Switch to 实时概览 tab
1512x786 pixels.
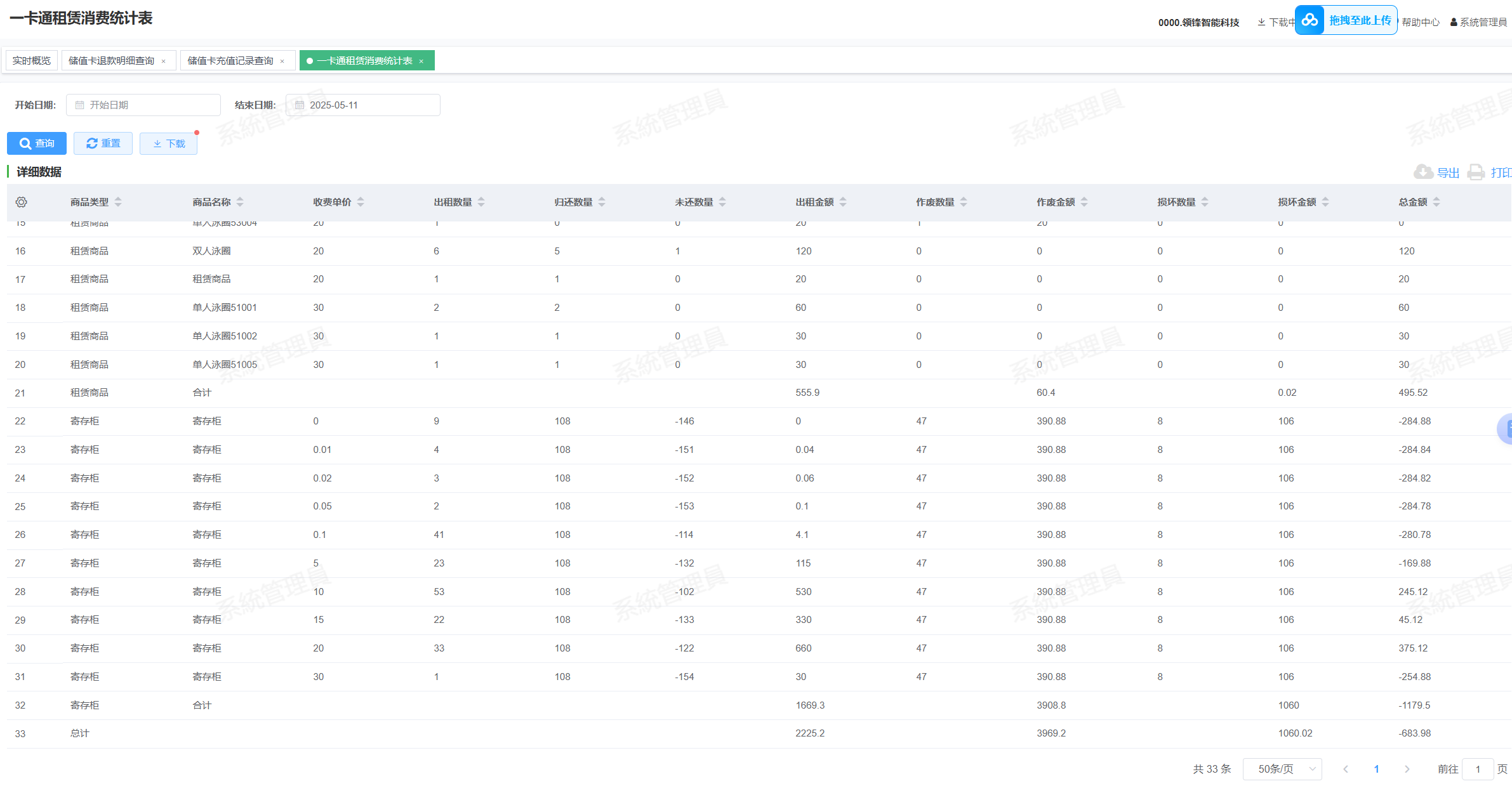pyautogui.click(x=32, y=60)
